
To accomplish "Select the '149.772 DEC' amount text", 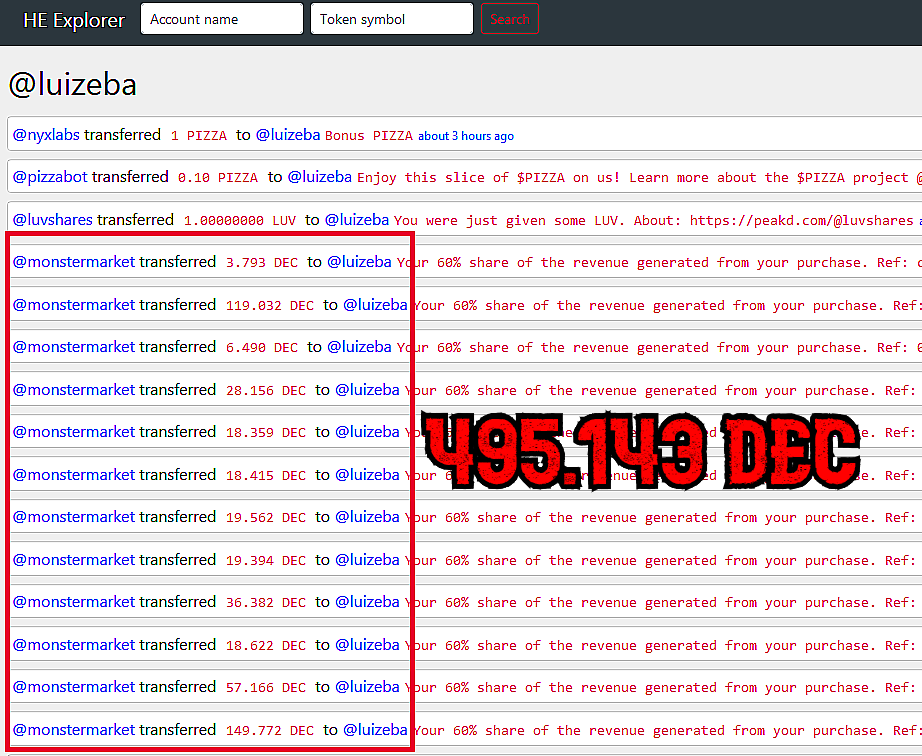I will tap(269, 731).
